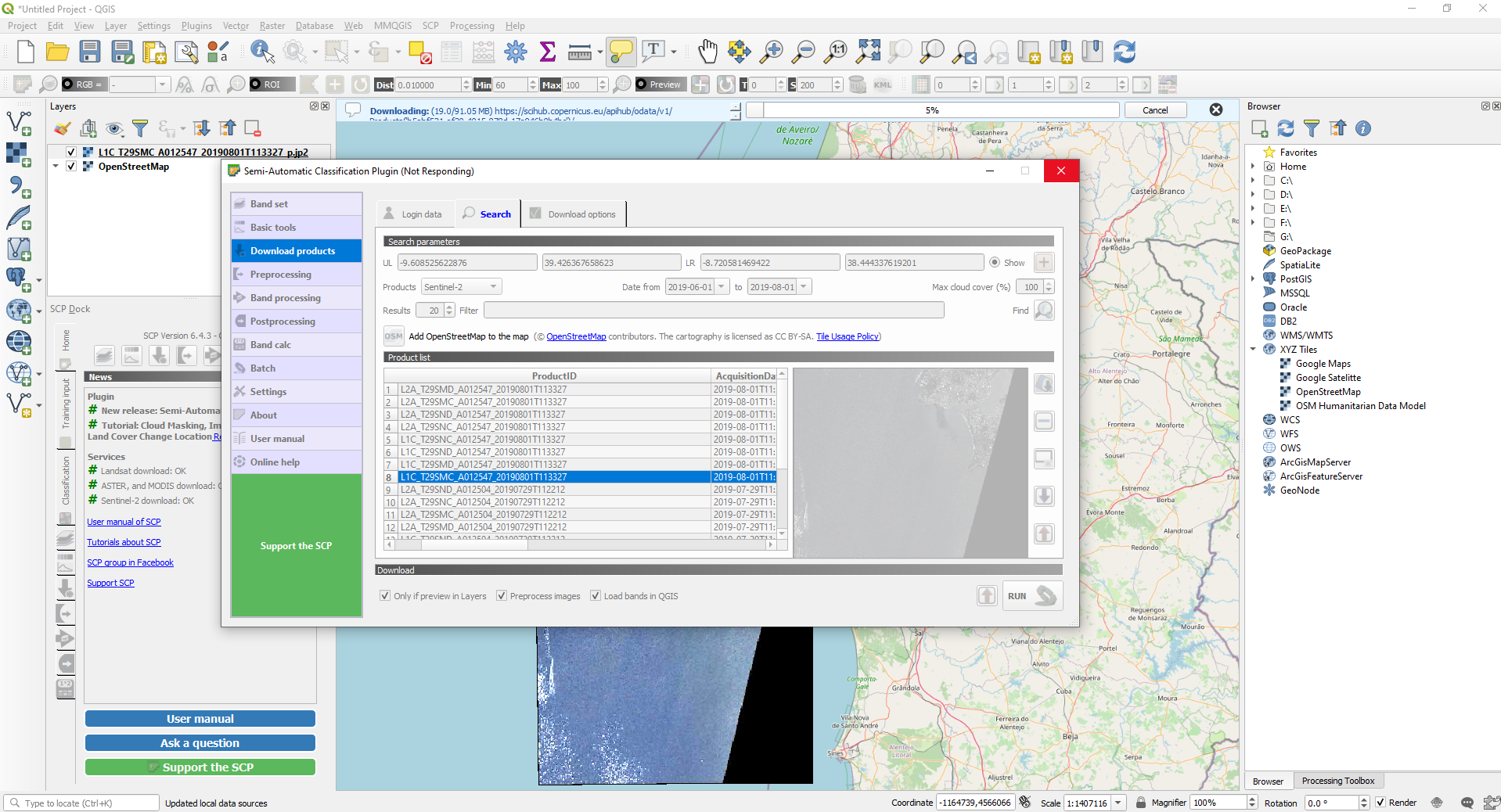Click the product preview thumbnail image

tap(910, 462)
